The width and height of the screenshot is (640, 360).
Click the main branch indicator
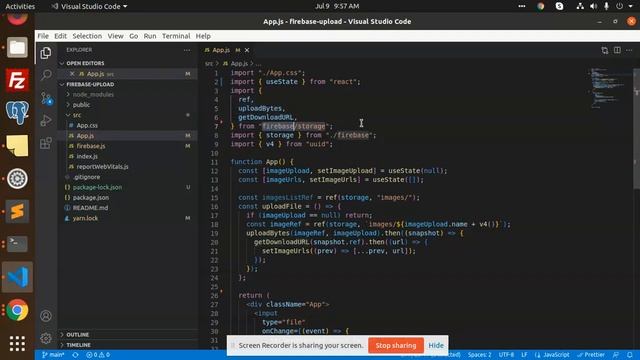(53, 355)
